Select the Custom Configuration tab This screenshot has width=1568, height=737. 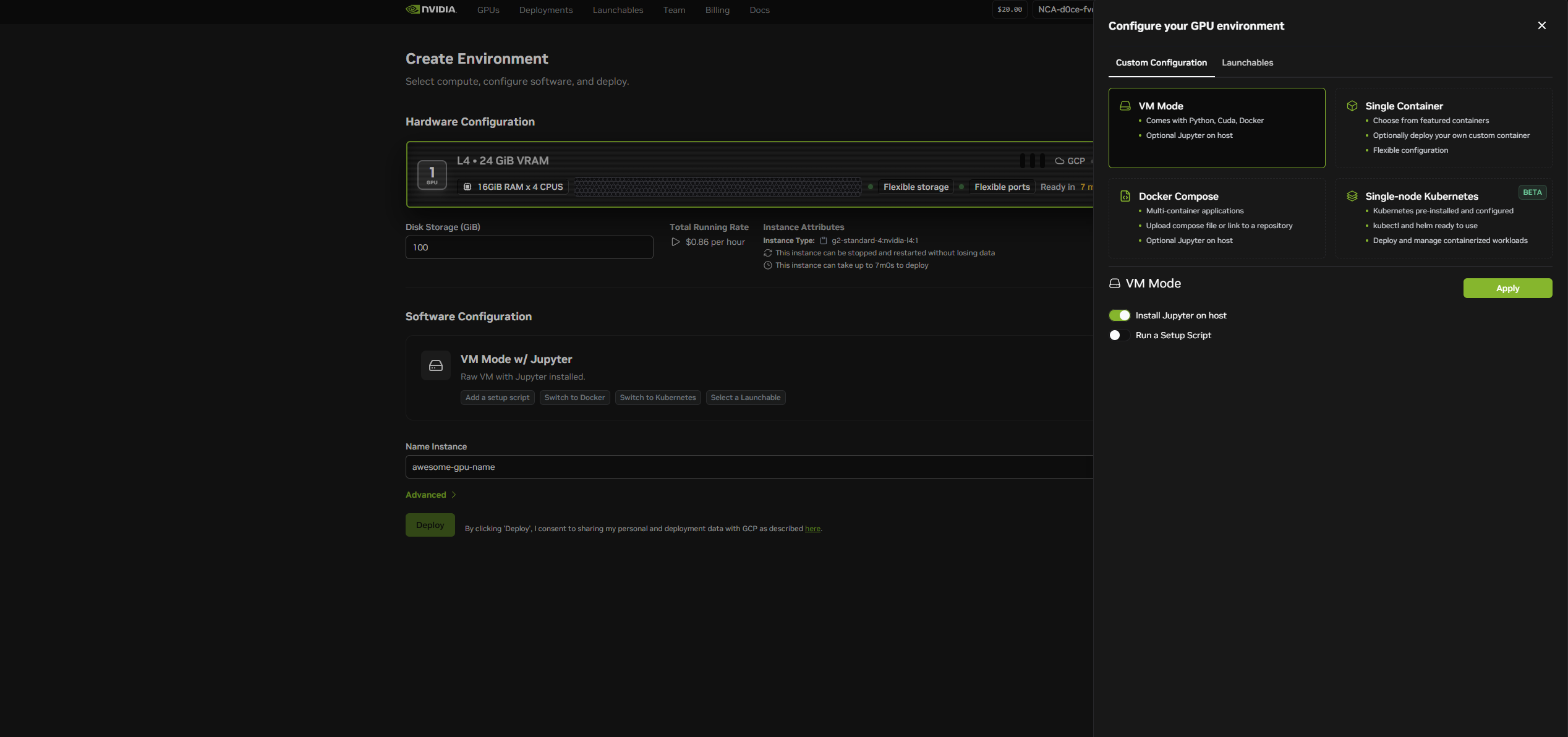pyautogui.click(x=1161, y=62)
